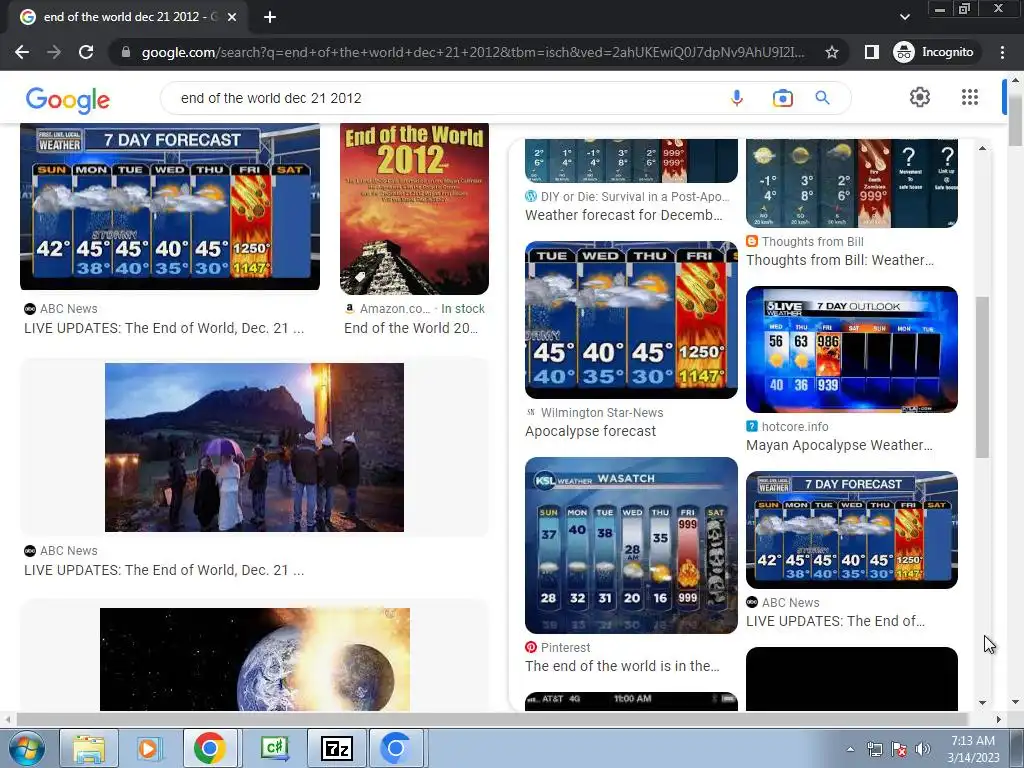Open the 7 Day Forecast thumbnail from ABC News on left
The height and width of the screenshot is (768, 1024).
(x=170, y=206)
